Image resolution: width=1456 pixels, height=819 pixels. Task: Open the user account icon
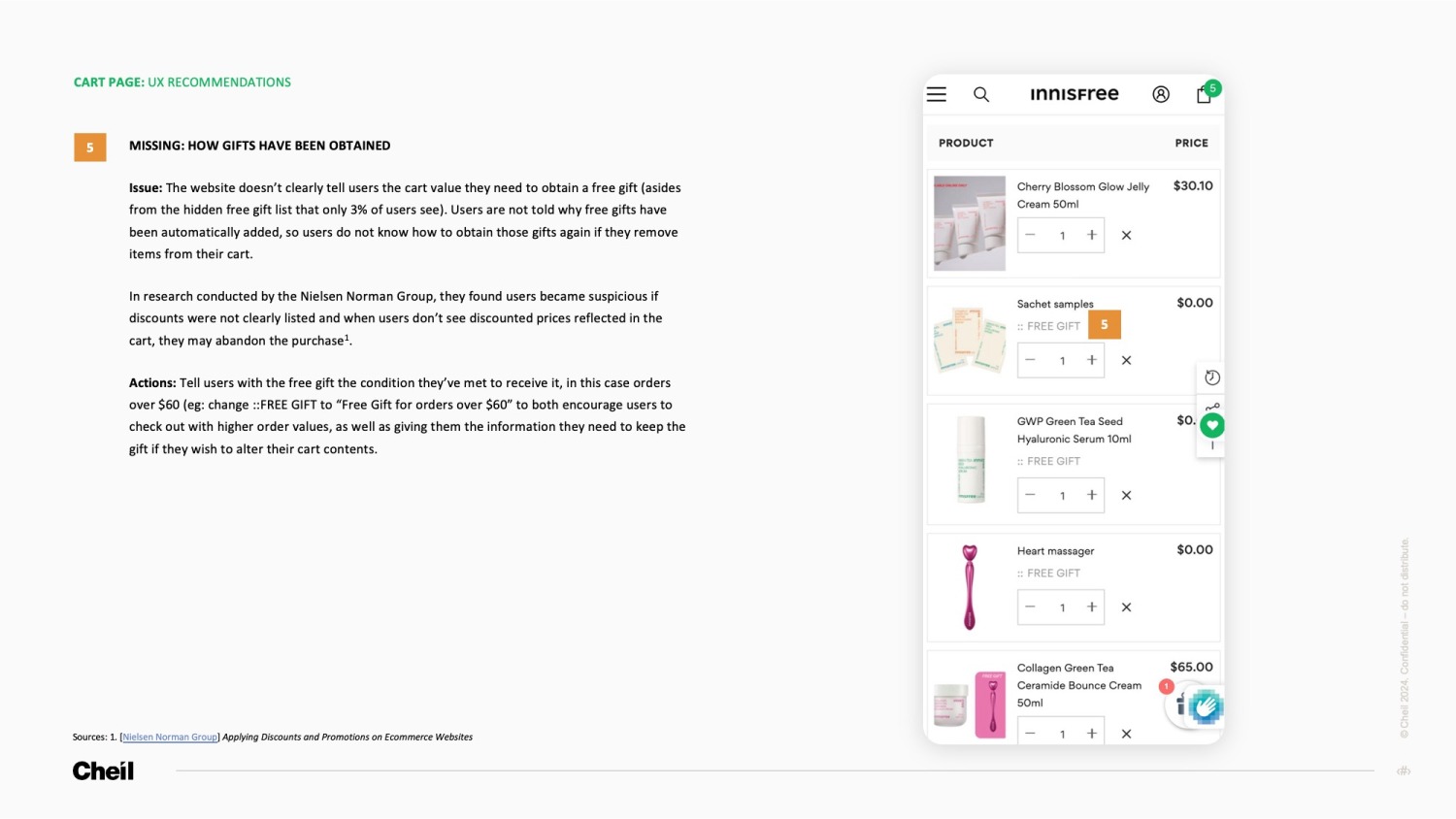point(1161,94)
